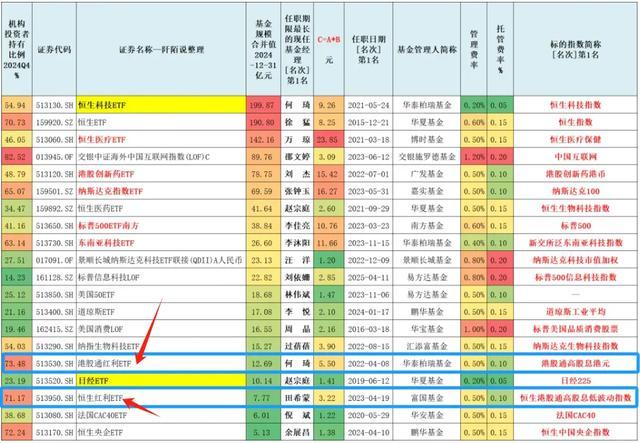The width and height of the screenshot is (640, 443).
Task: Select 交银中证海外中国互联网指数(LOF)C cell
Action: pos(161,157)
